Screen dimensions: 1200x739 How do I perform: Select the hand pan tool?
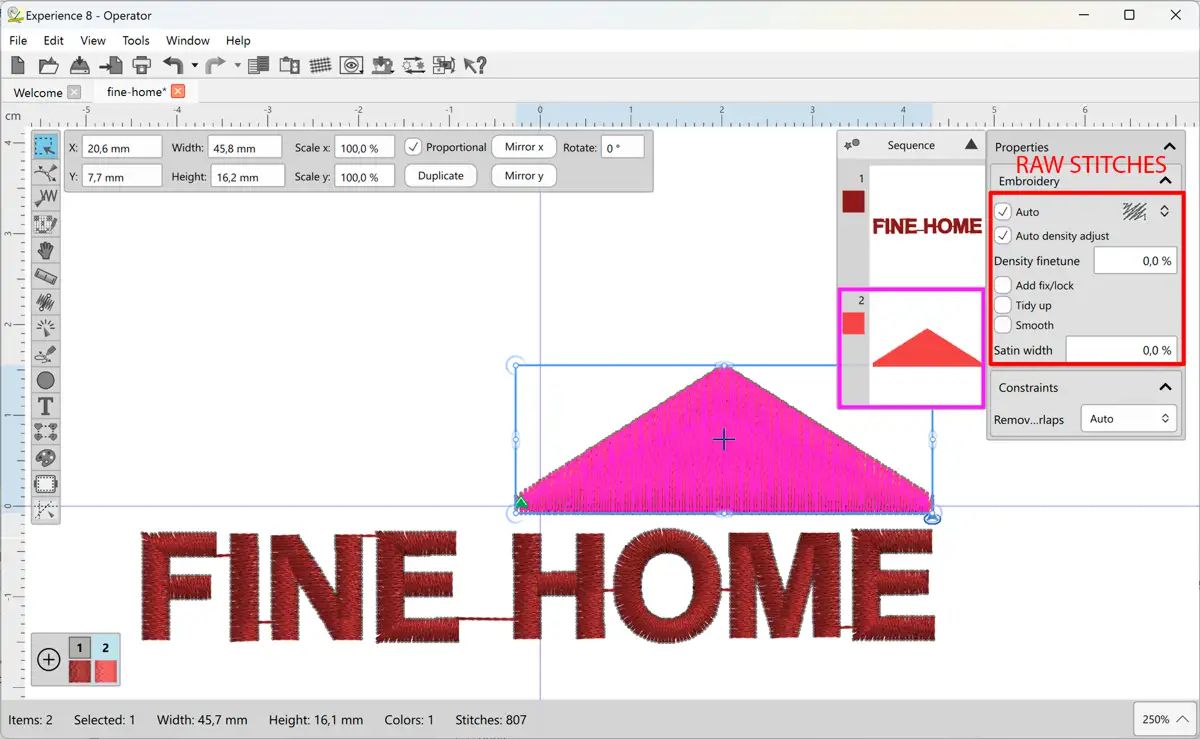coord(45,250)
